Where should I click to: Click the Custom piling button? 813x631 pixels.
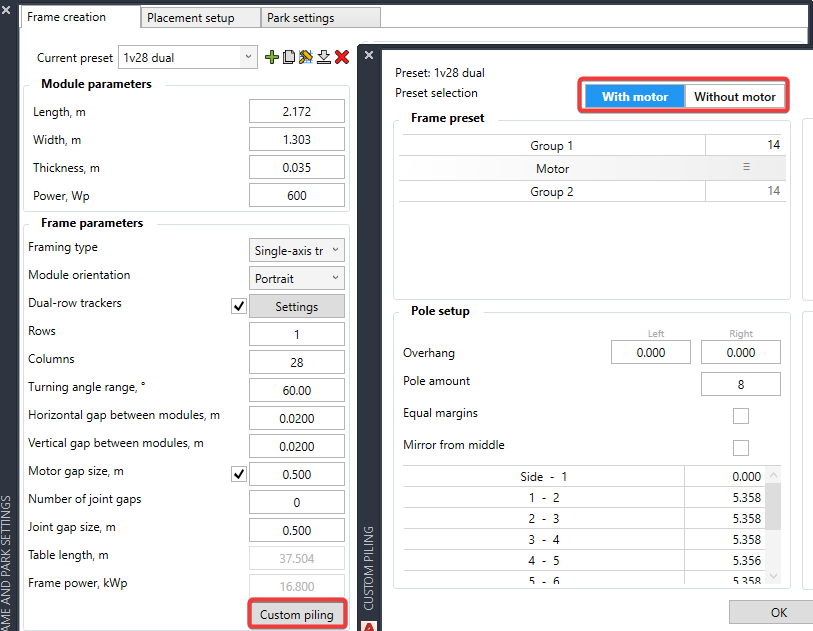coord(296,613)
